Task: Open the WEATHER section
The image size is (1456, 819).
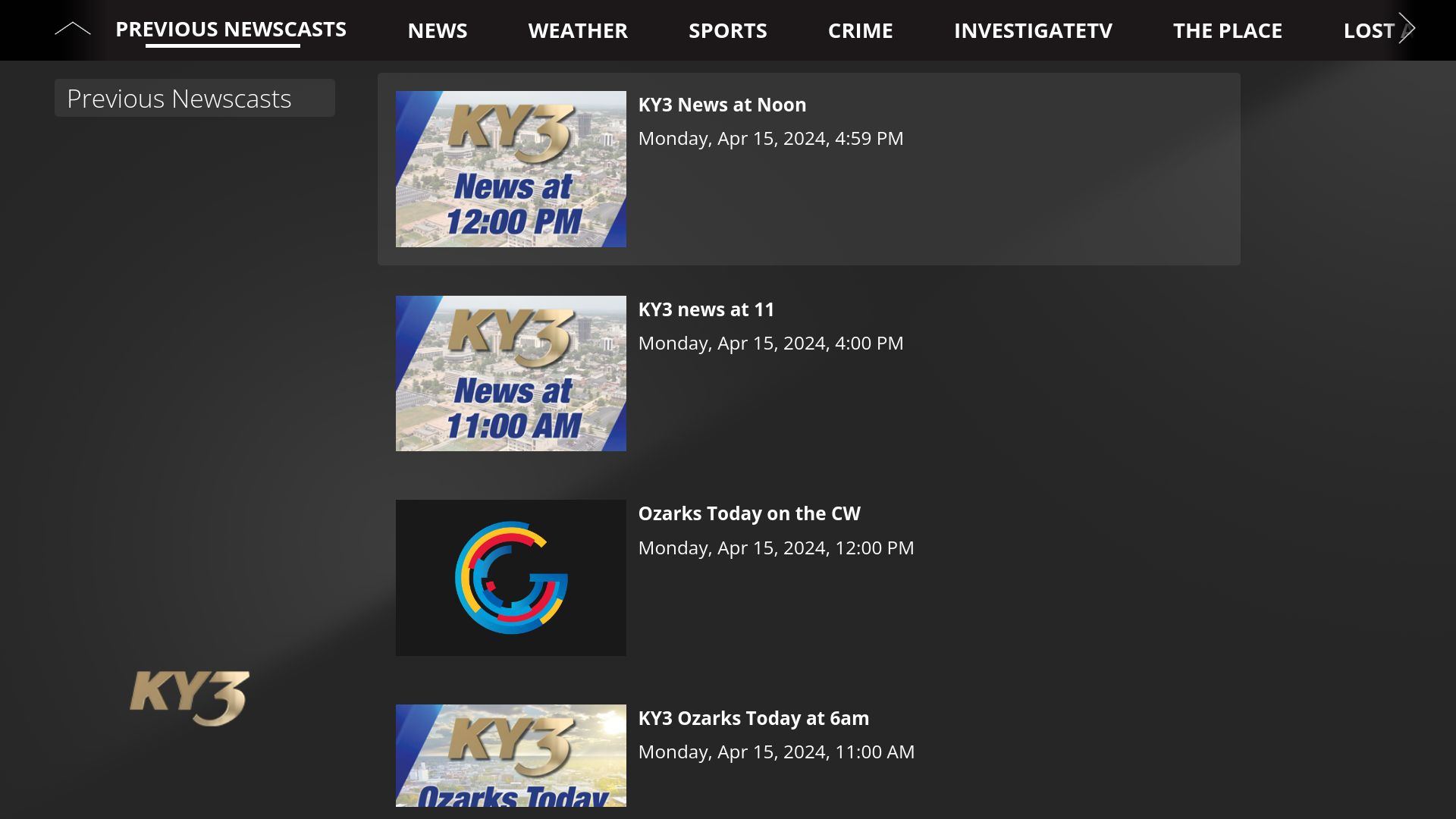Action: pyautogui.click(x=578, y=30)
